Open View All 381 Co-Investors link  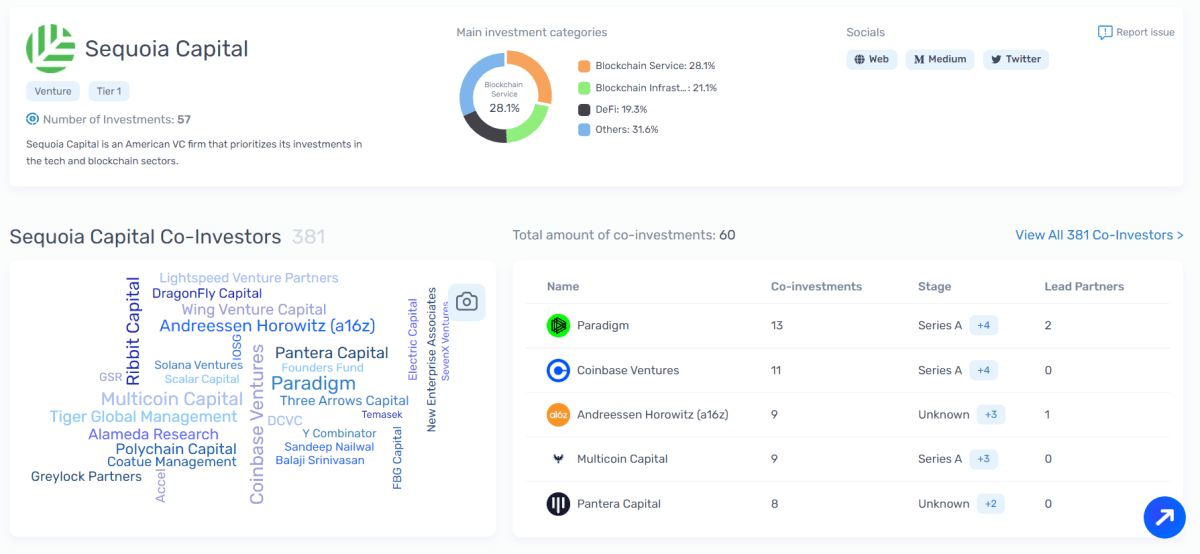[x=1099, y=235]
